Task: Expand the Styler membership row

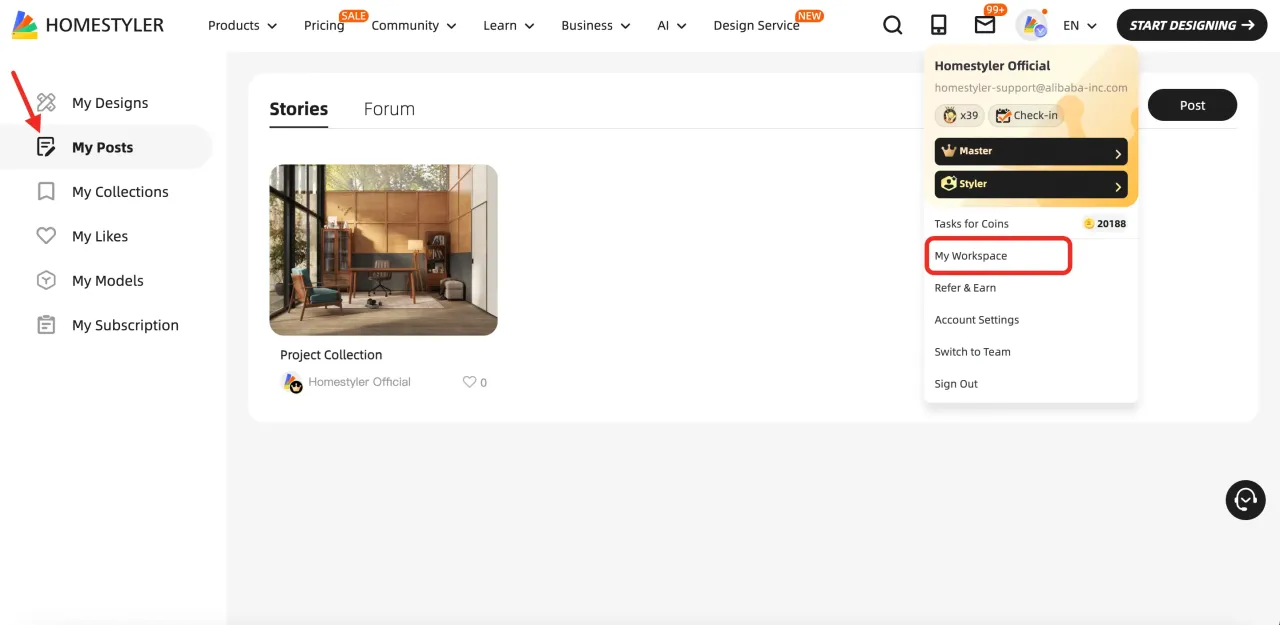Action: click(1030, 184)
